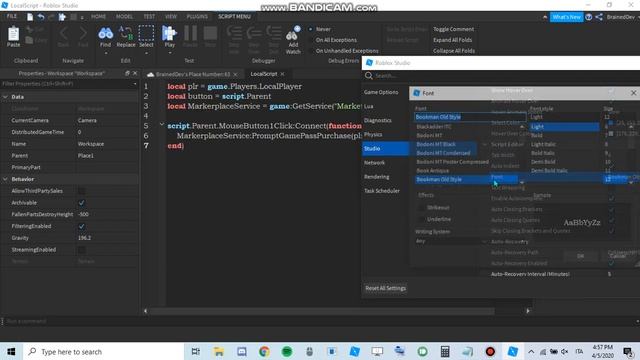Screen dimensions: 640x360
Task: Toggle the FilteringEnabled checkbox
Action: tap(82, 226)
